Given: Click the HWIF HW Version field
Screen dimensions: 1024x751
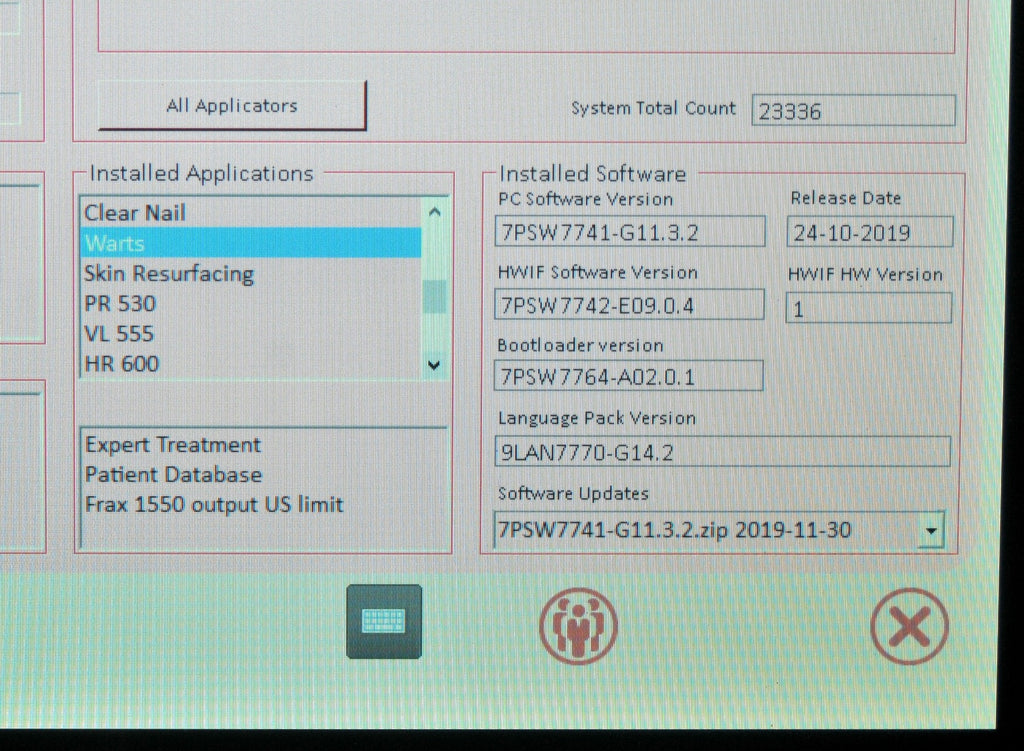Looking at the screenshot, I should pyautogui.click(x=869, y=308).
